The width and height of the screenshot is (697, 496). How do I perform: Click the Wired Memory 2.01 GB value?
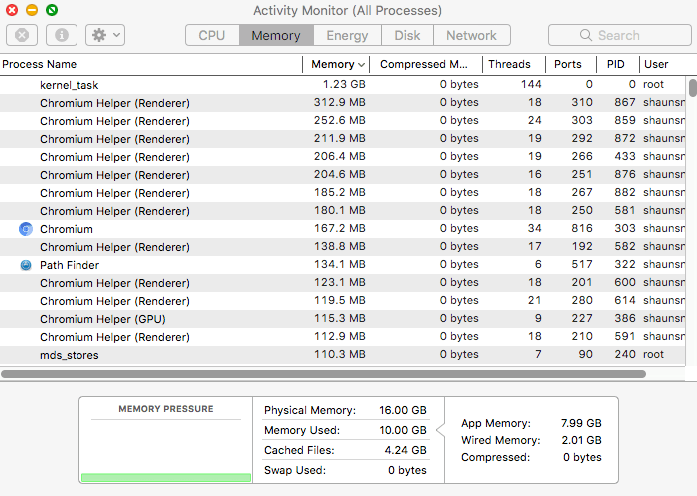click(581, 440)
